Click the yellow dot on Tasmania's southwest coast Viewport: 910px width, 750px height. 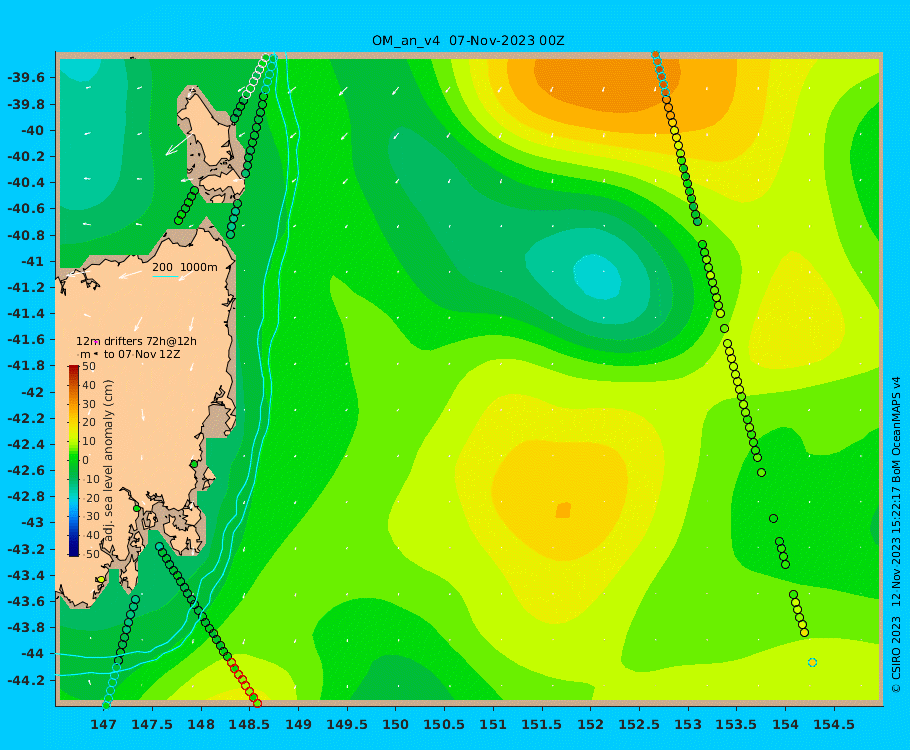101,579
